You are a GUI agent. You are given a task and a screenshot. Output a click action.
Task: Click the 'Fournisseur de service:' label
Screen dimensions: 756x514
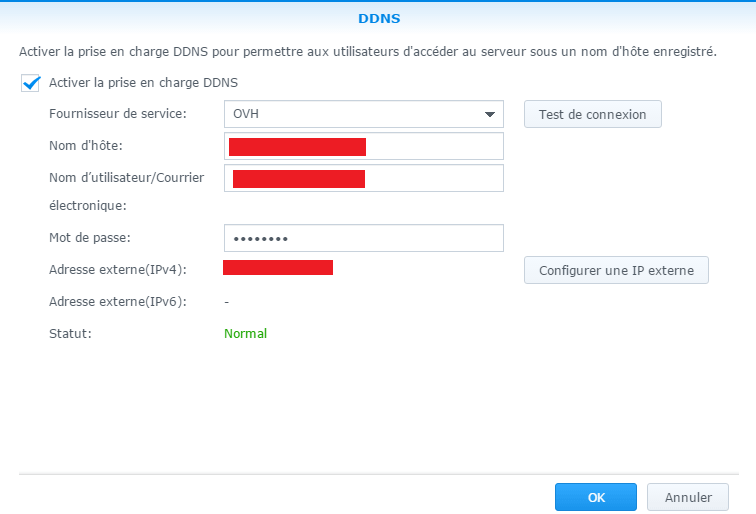pyautogui.click(x=117, y=114)
